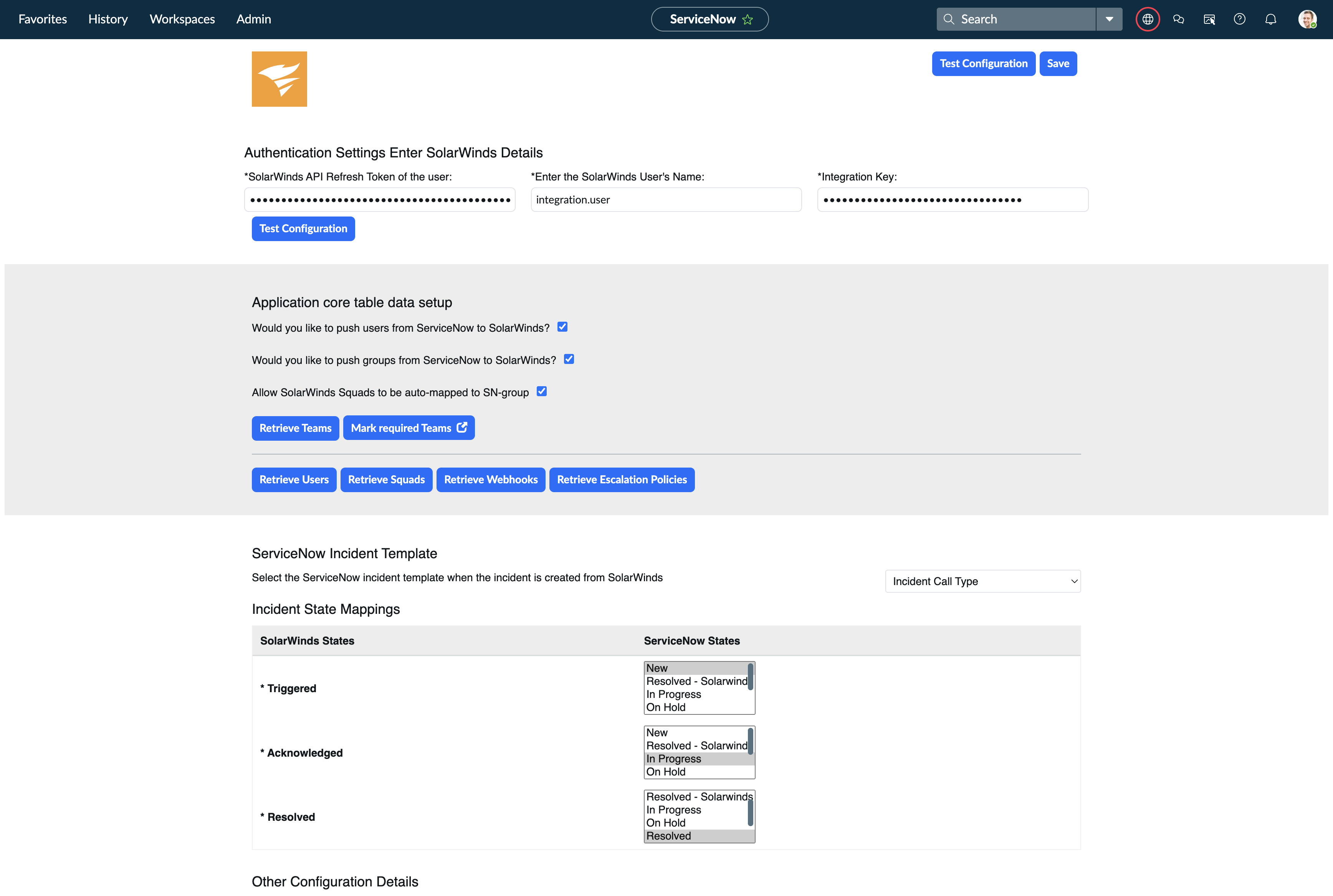Click Test Configuration below the refresh token field
Screen dimensions: 1333x896
(x=303, y=228)
